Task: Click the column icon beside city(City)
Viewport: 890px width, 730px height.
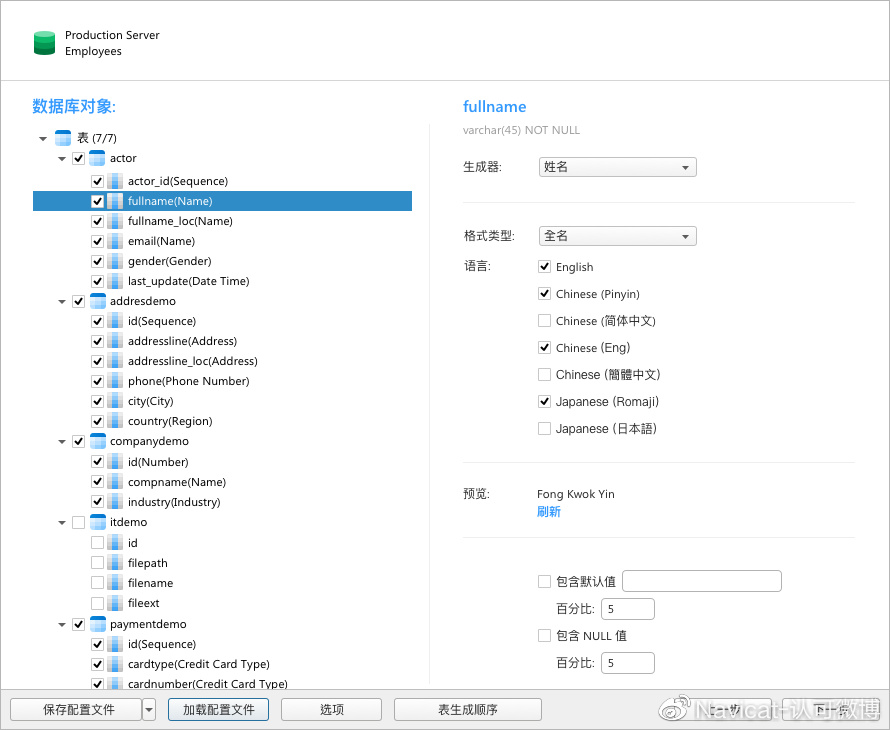Action: [x=115, y=401]
